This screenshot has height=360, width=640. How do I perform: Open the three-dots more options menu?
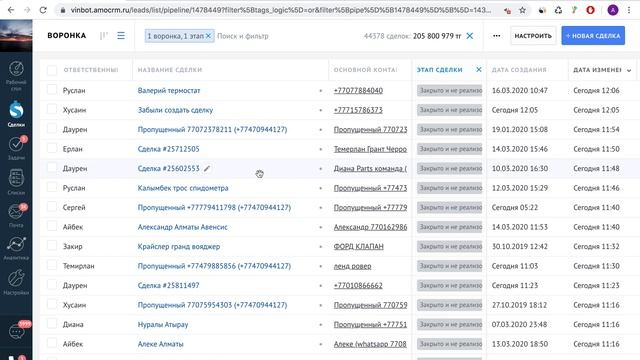tap(496, 36)
